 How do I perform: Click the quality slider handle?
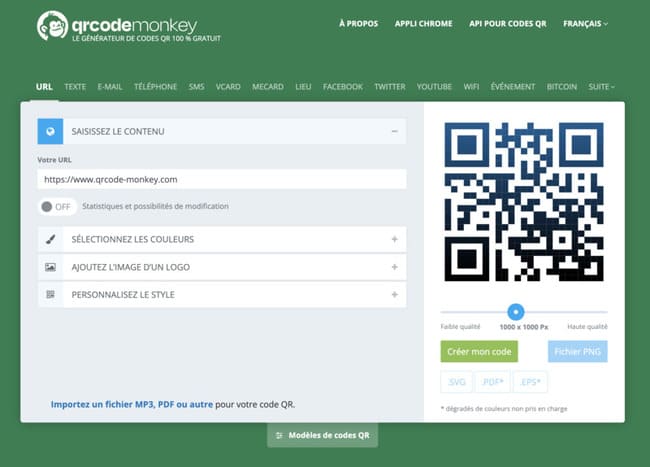(x=516, y=312)
